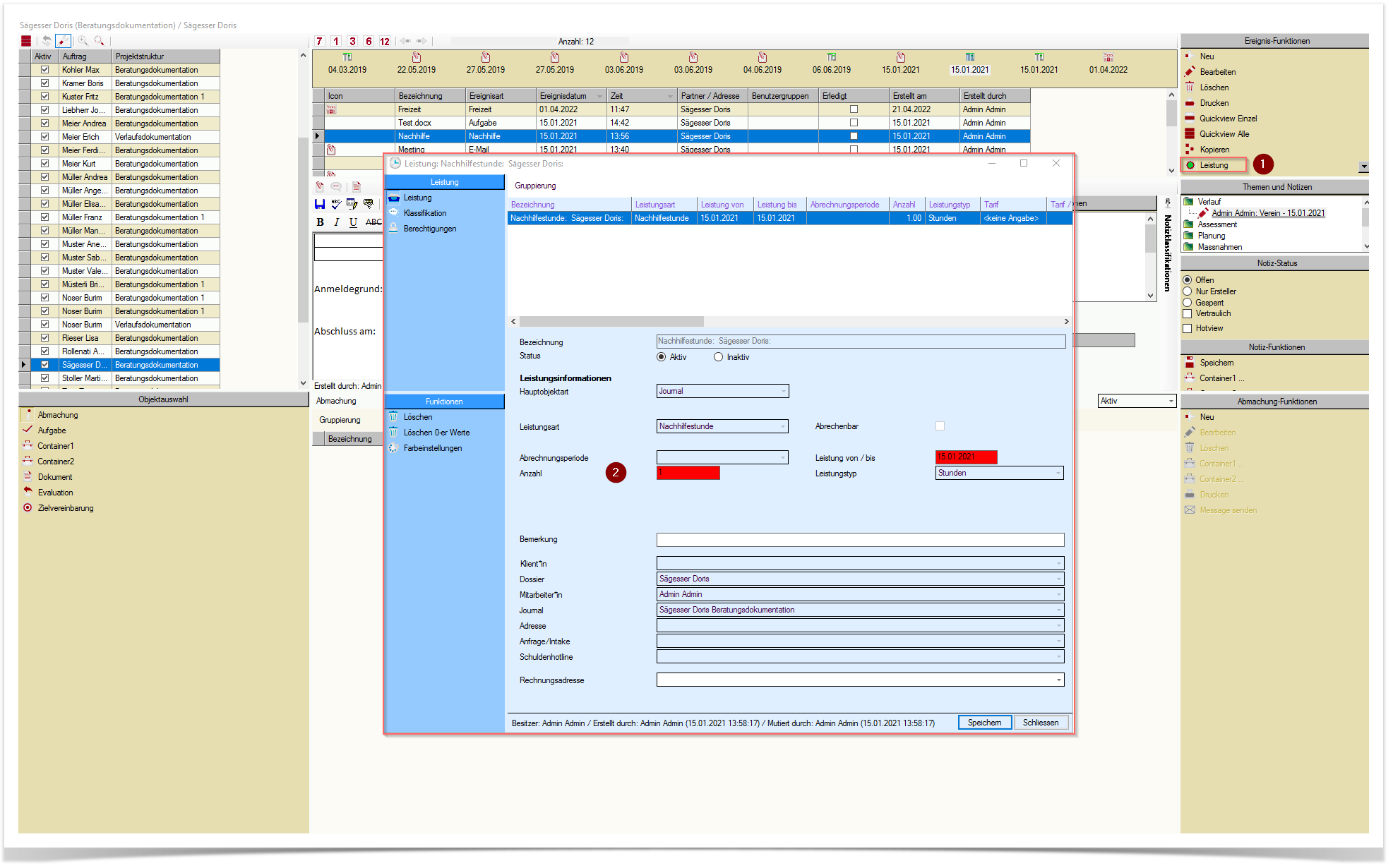
Task: Select the Gesperrt note status
Action: 1187,303
